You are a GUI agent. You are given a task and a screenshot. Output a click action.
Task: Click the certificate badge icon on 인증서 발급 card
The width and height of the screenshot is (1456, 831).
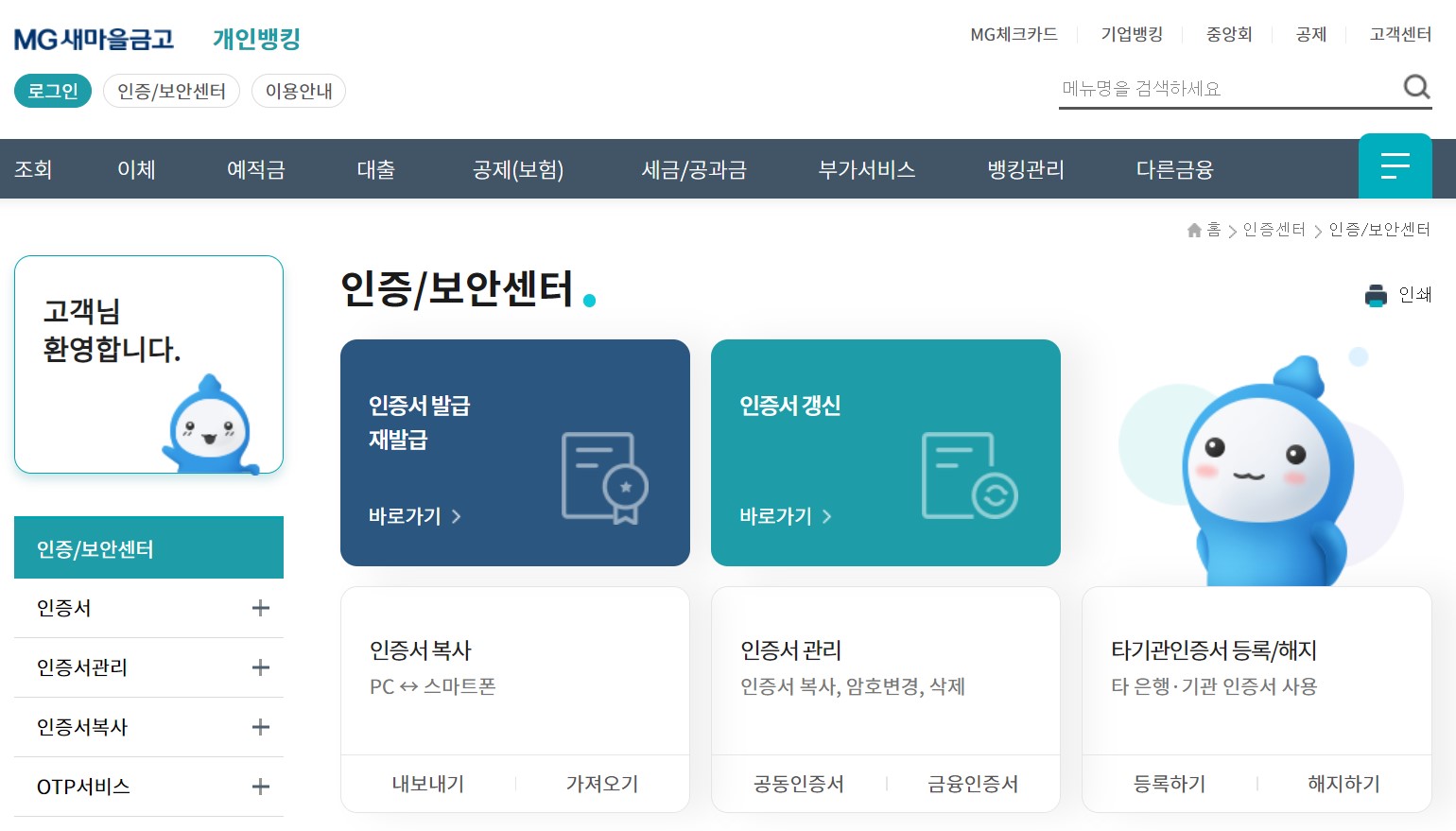(x=604, y=477)
